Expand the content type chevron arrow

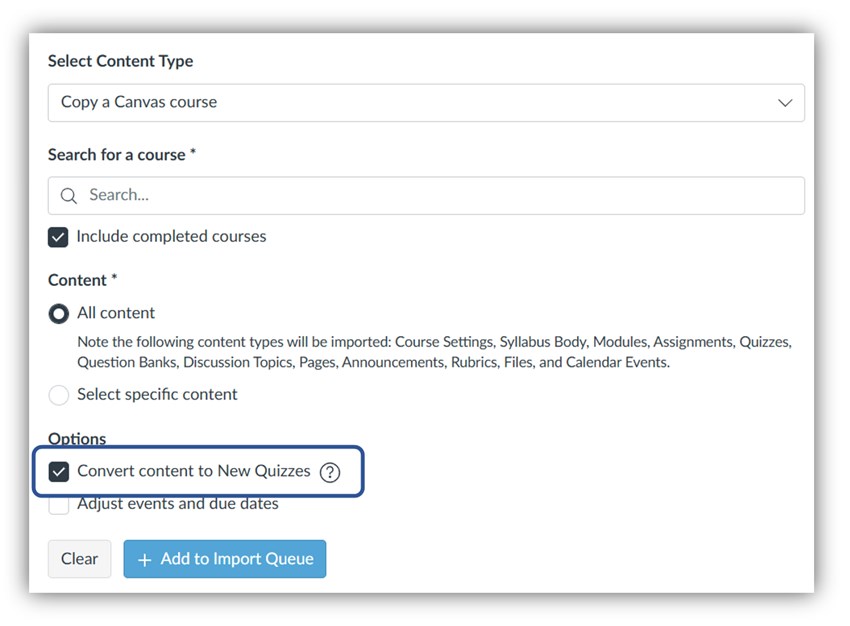(x=785, y=103)
